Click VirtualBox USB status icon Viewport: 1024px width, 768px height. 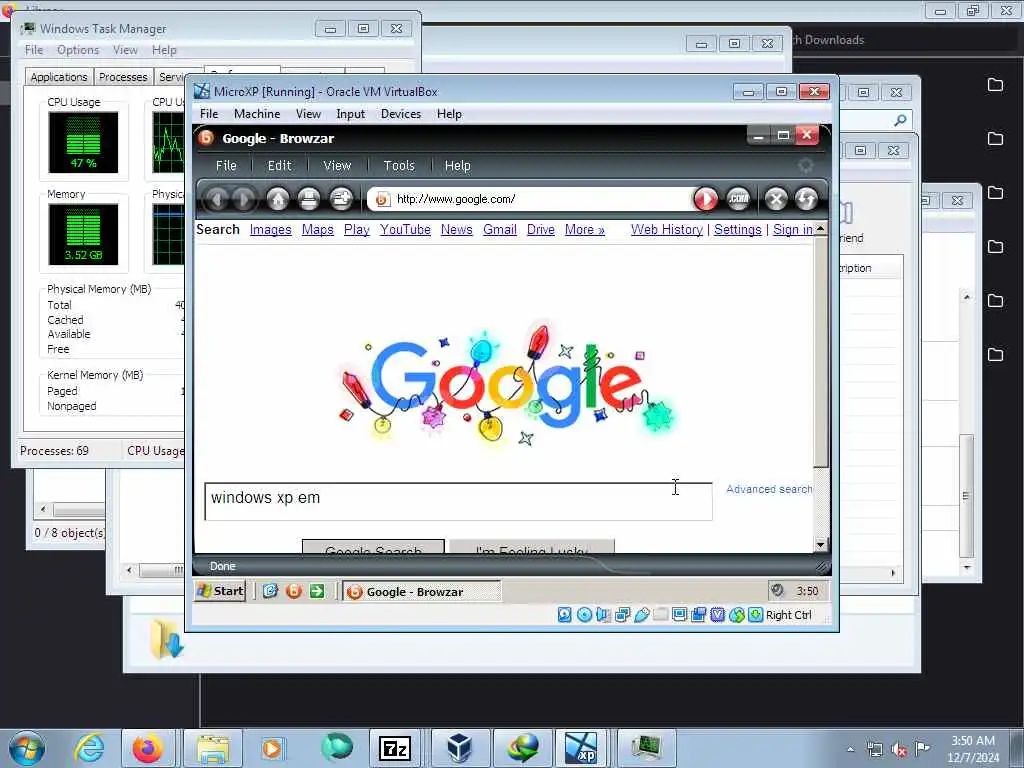(642, 615)
